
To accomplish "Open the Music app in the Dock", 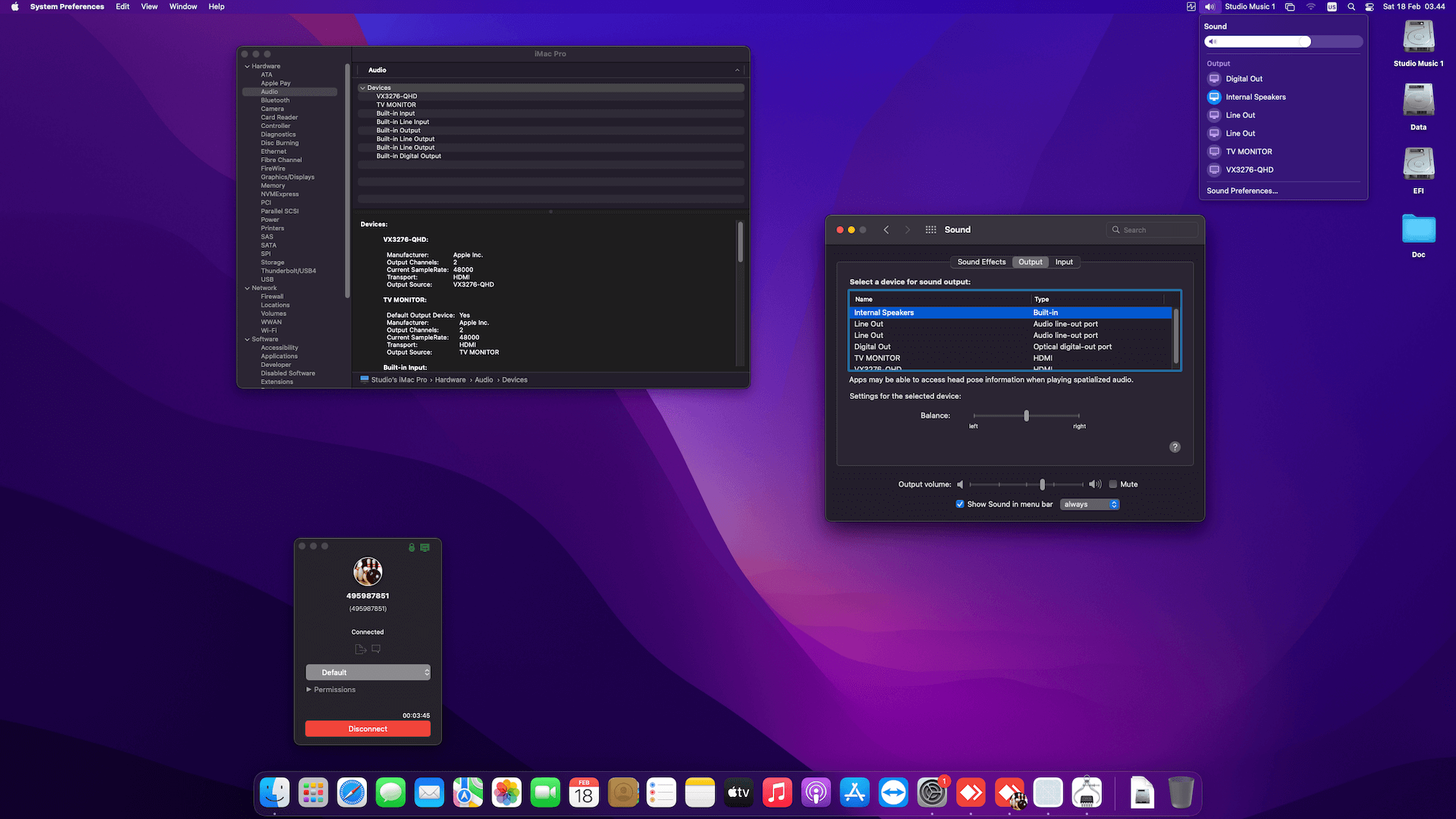I will pos(777,793).
